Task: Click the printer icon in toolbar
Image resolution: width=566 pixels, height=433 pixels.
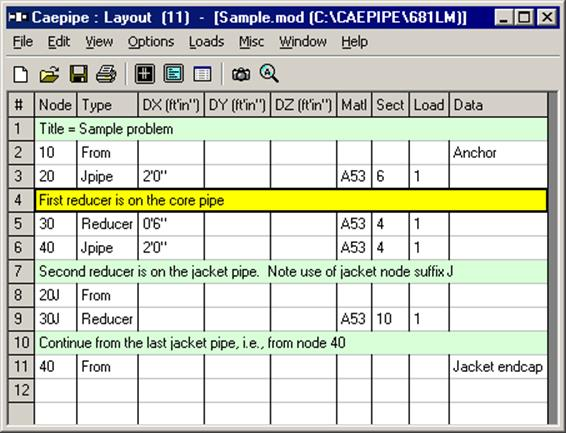Action: (106, 74)
